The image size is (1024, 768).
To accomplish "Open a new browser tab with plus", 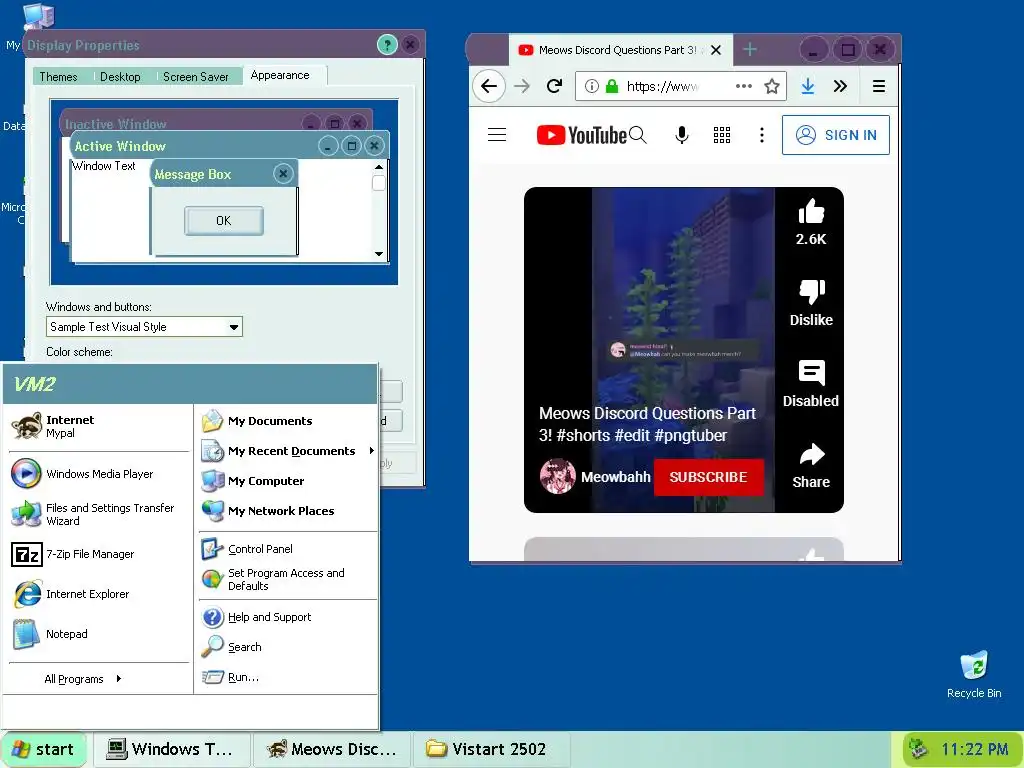I will click(x=750, y=50).
